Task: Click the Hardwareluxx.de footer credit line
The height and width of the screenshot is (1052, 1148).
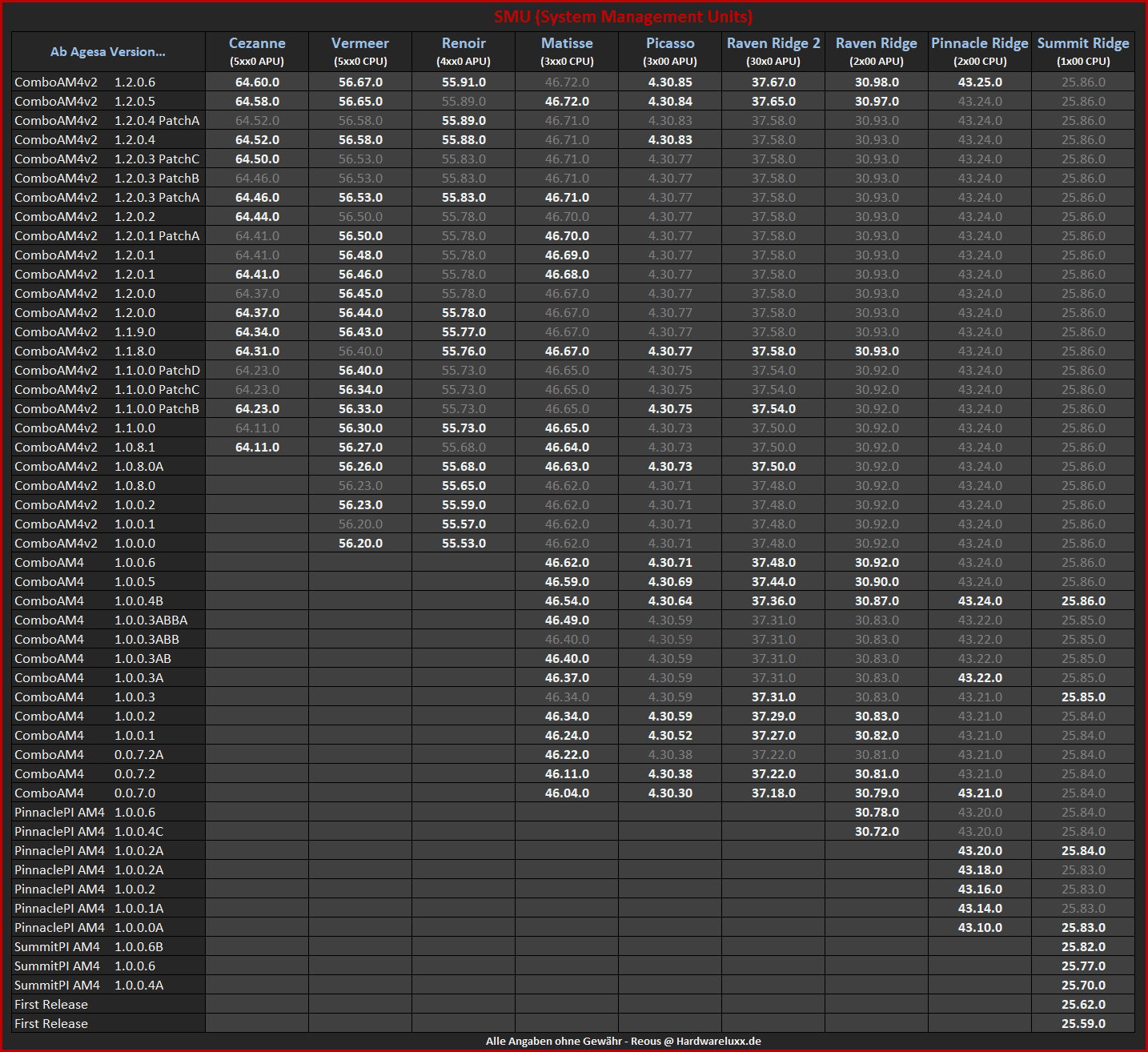Action: pos(623,1041)
